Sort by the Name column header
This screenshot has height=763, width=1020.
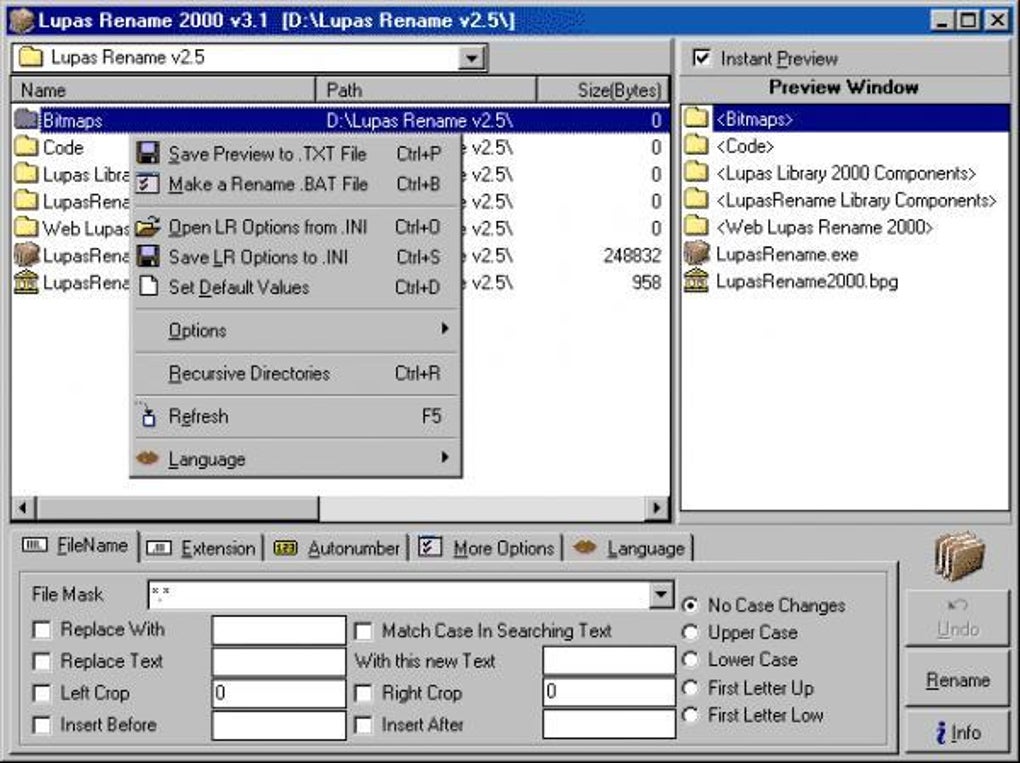point(163,90)
